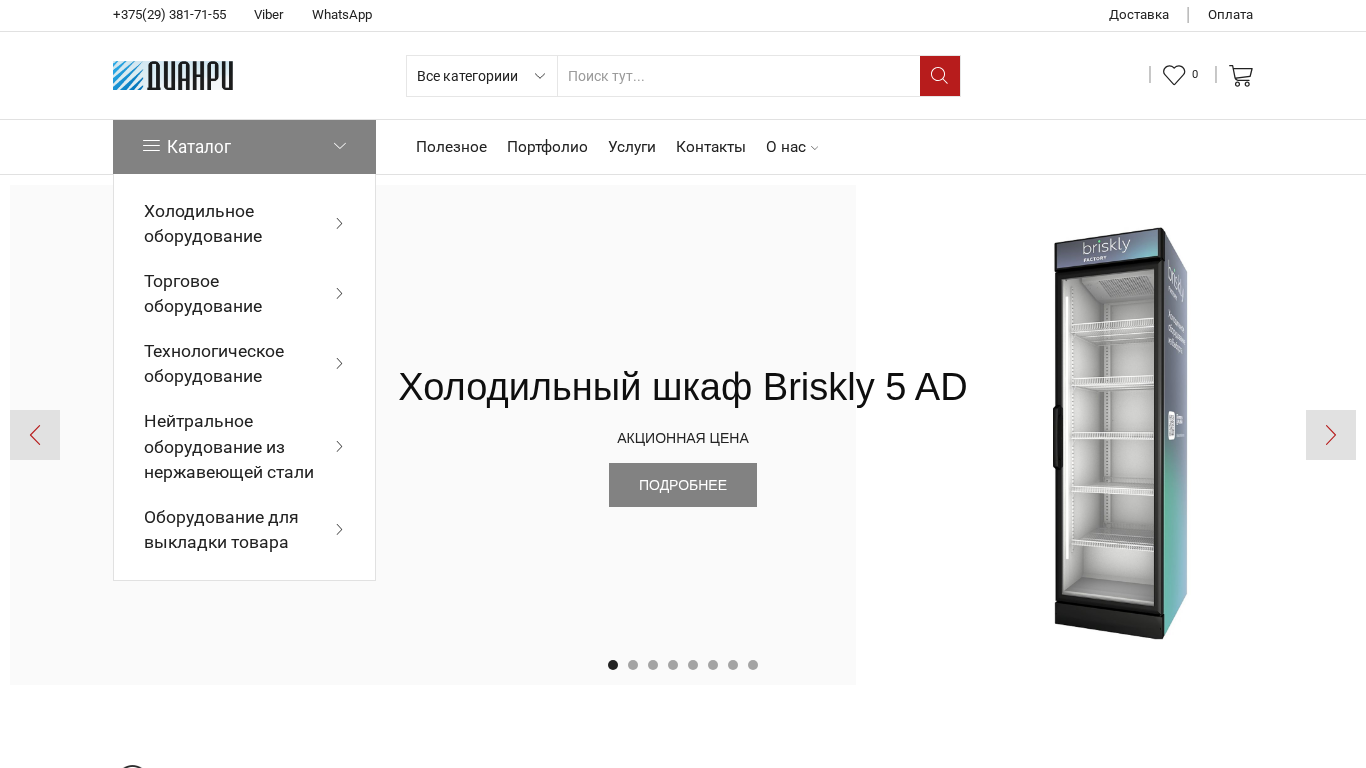Call the phone number +375(29) 381-71-55

pos(170,15)
